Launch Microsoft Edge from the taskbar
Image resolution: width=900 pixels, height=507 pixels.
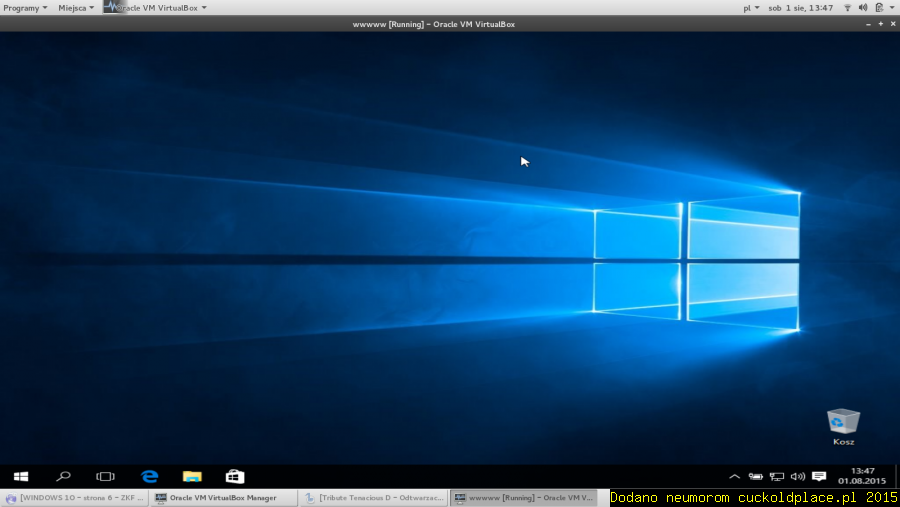pos(149,477)
